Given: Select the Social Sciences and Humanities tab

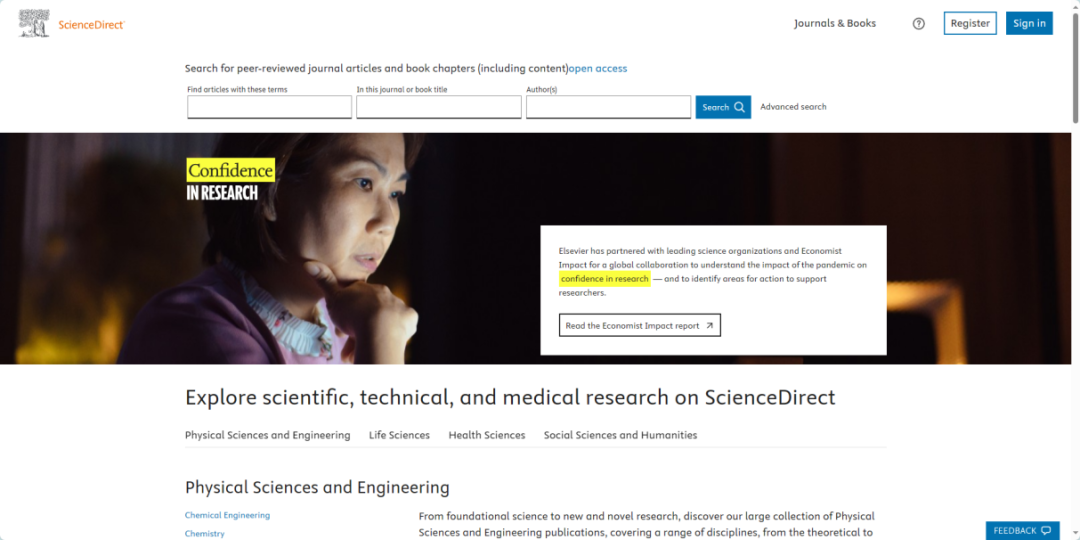Looking at the screenshot, I should (x=621, y=435).
